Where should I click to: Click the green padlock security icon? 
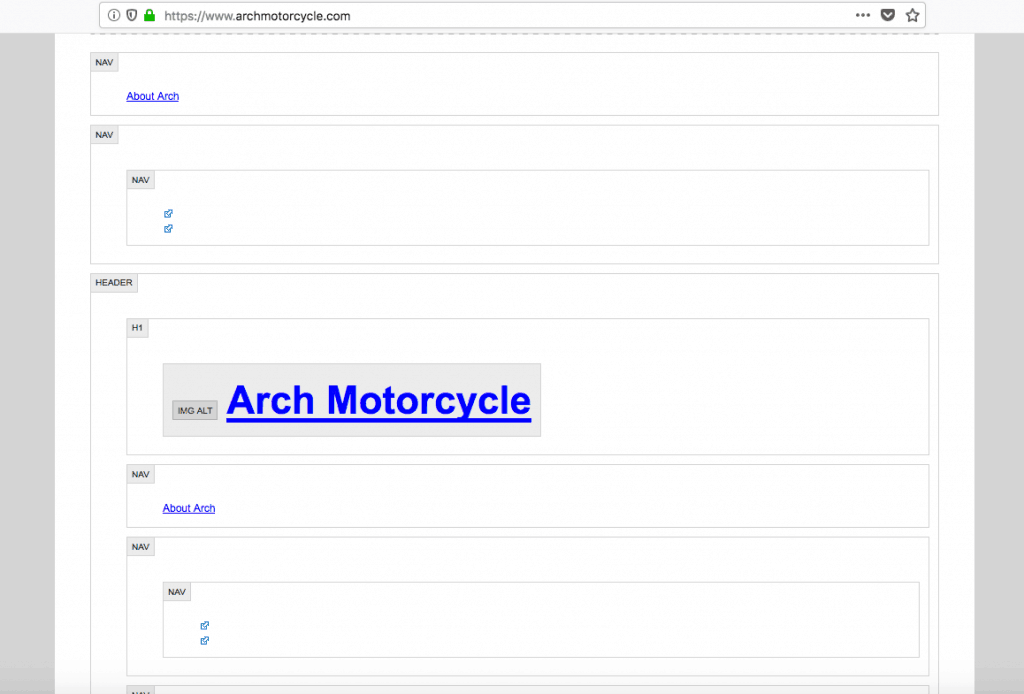click(x=150, y=15)
